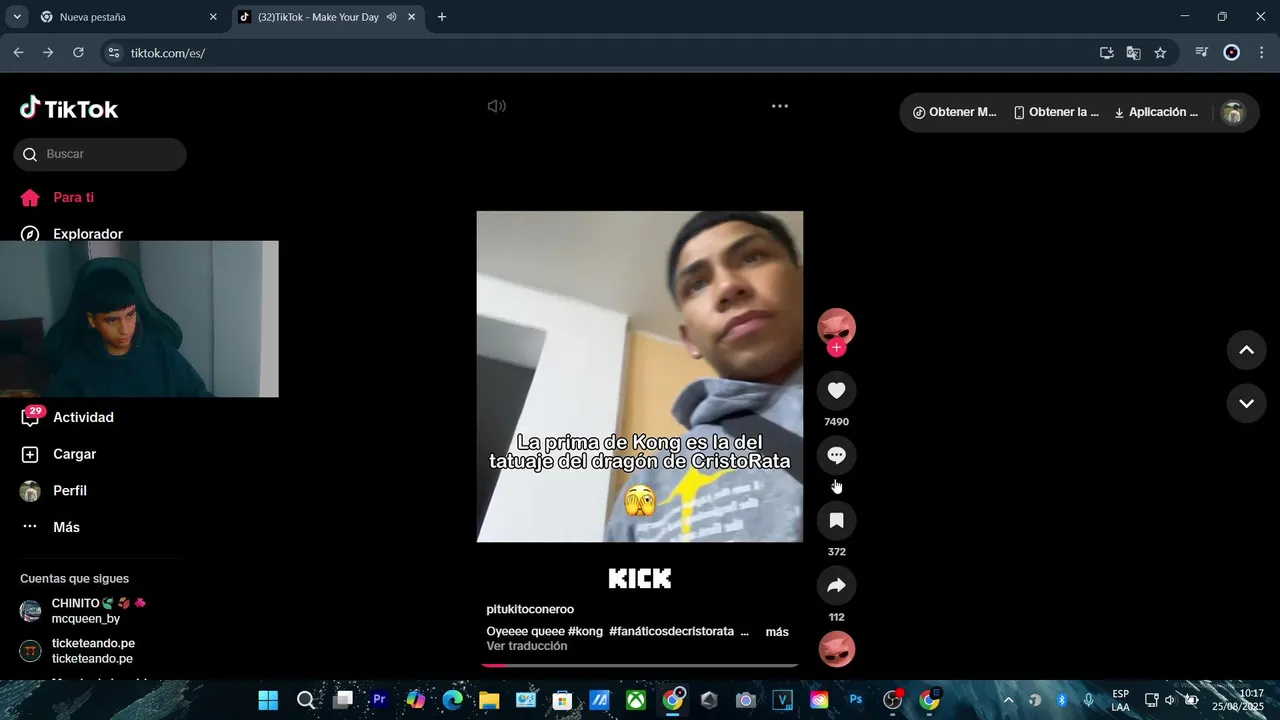
Task: Open Actividad notifications
Action: (68, 417)
